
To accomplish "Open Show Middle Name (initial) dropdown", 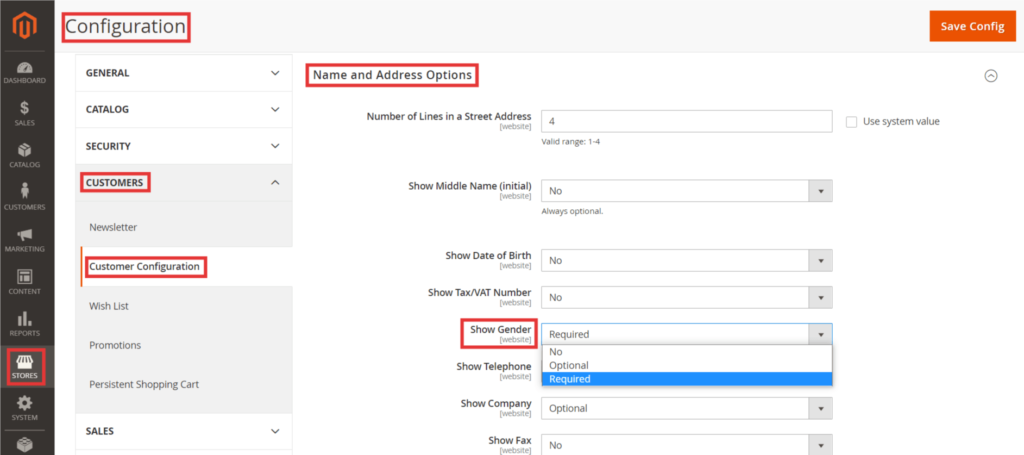I will 686,191.
